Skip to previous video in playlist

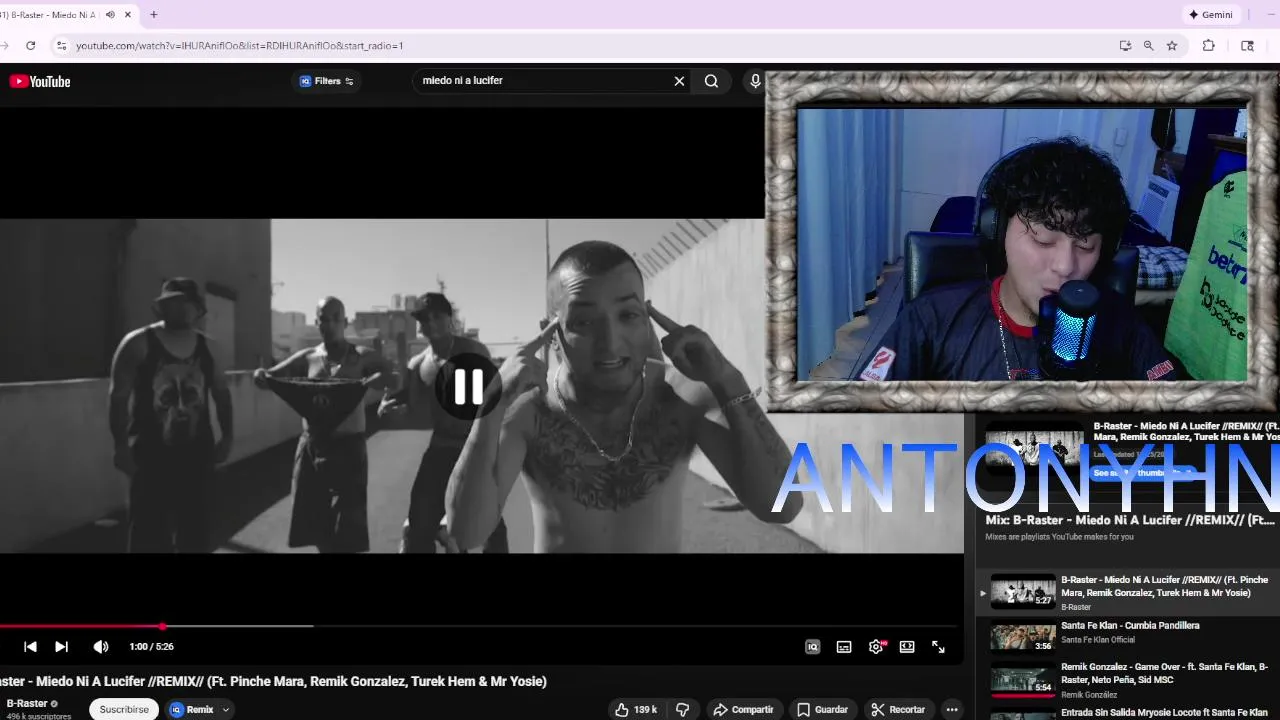click(x=30, y=647)
